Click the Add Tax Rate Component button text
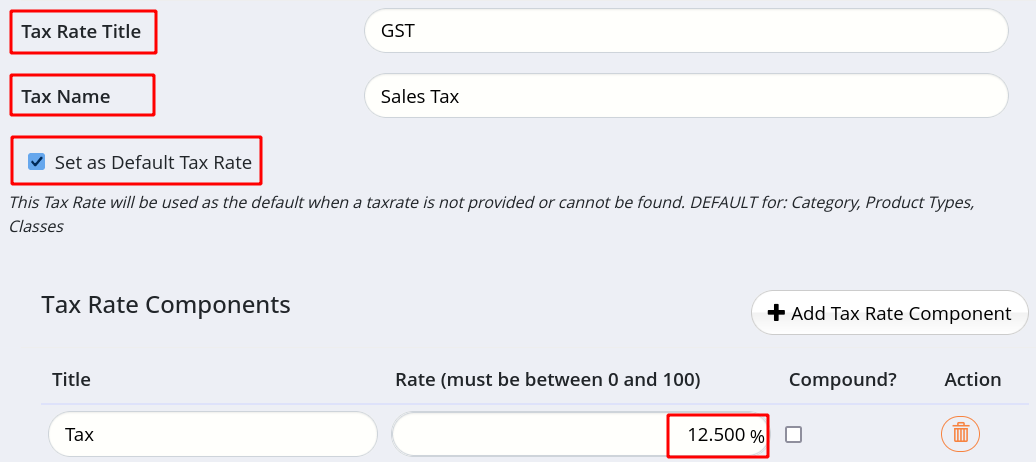 901,313
